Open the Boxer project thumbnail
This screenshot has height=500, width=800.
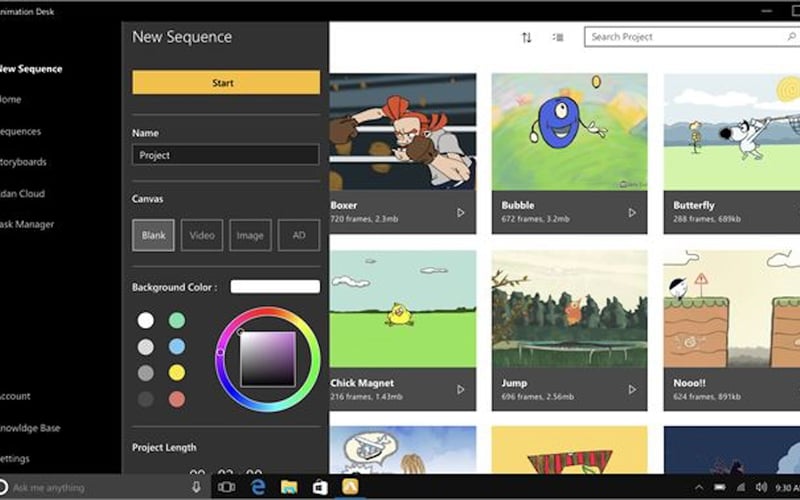click(x=403, y=132)
